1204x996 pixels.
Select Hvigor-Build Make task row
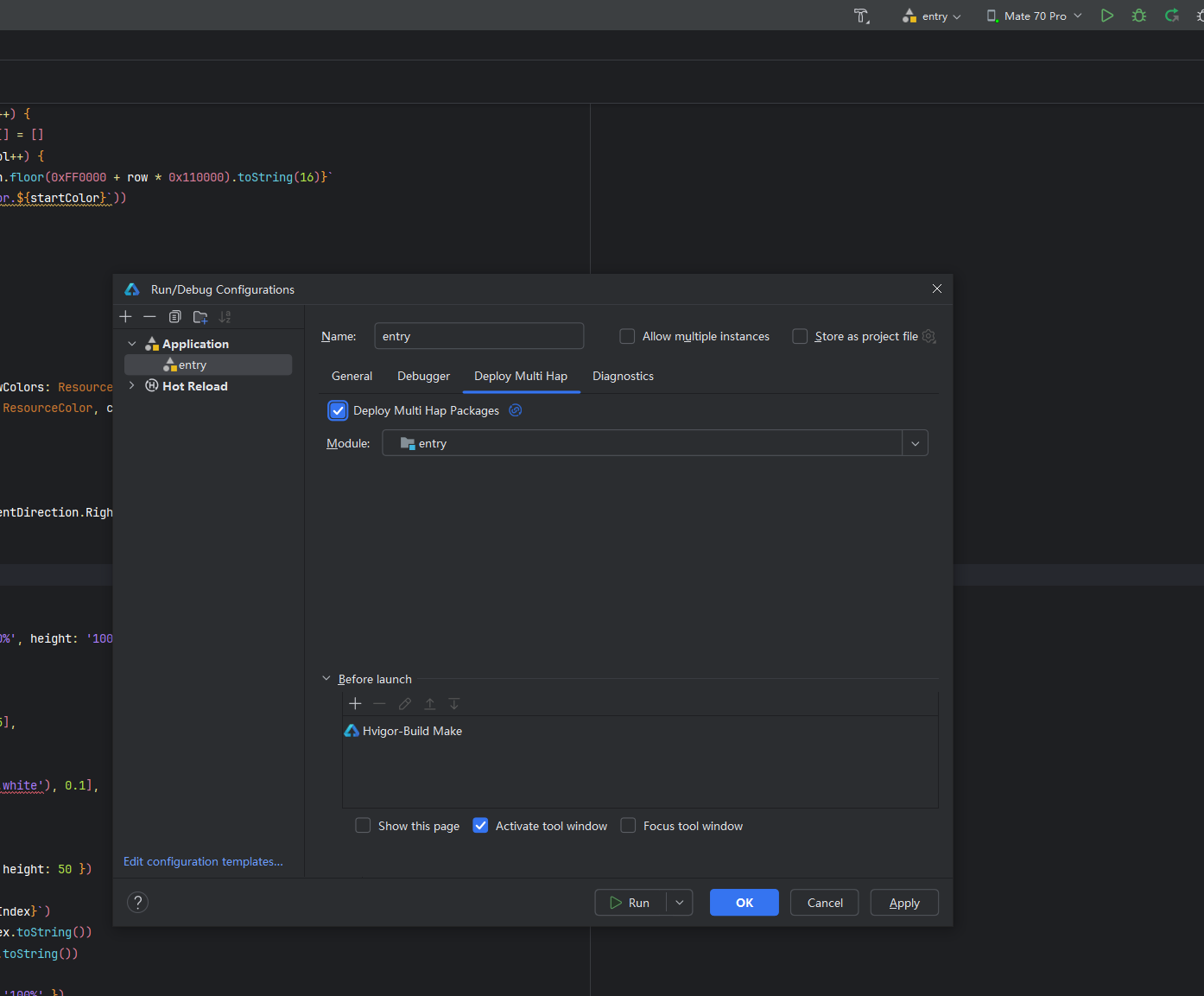pyautogui.click(x=640, y=731)
